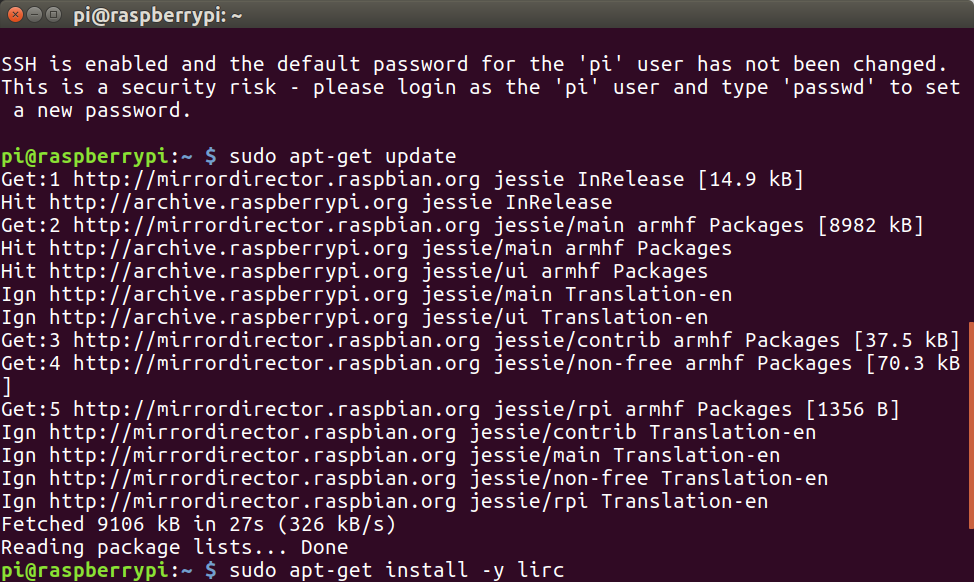The image size is (974, 582).
Task: Maximize the terminal window
Action: pyautogui.click(x=55, y=15)
